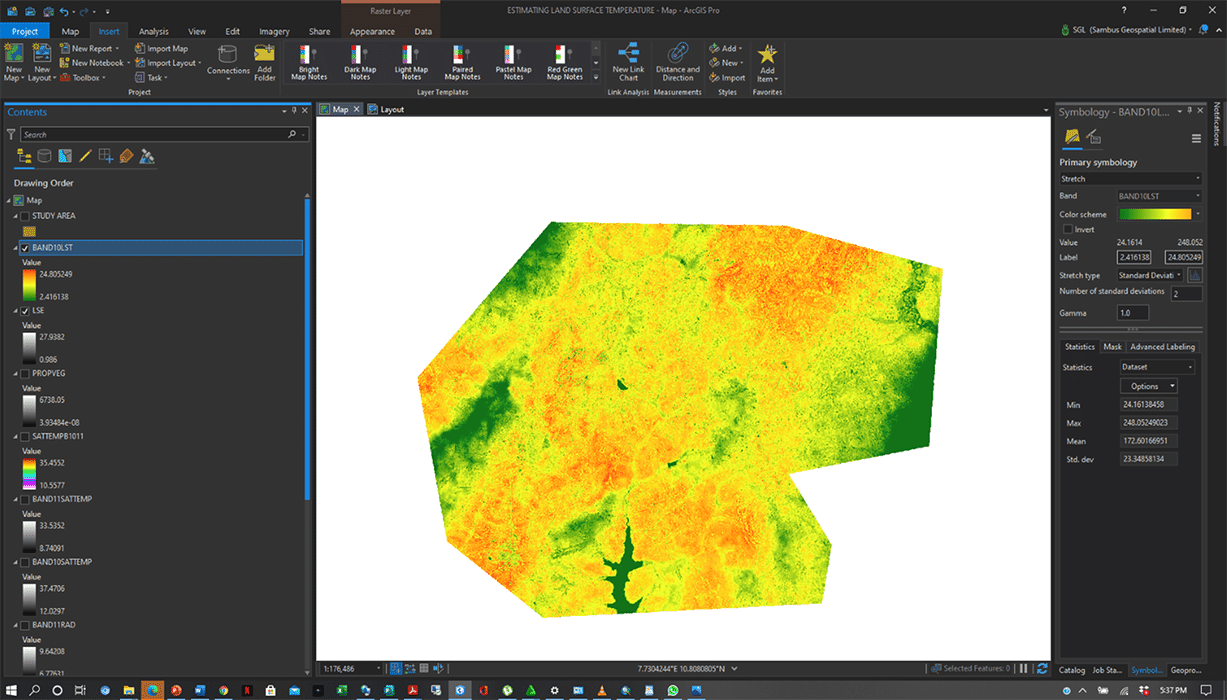Click the Bright Map Notes template icon

pos(309,56)
